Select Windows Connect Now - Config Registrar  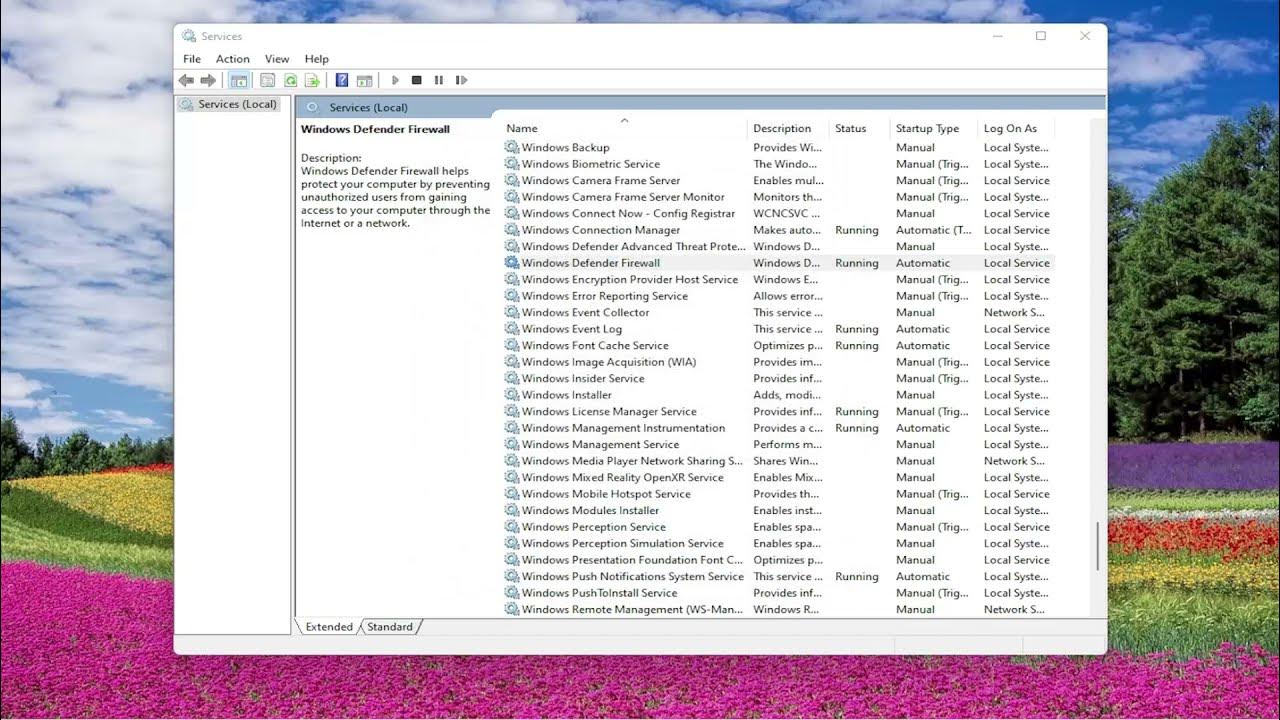click(x=778, y=213)
